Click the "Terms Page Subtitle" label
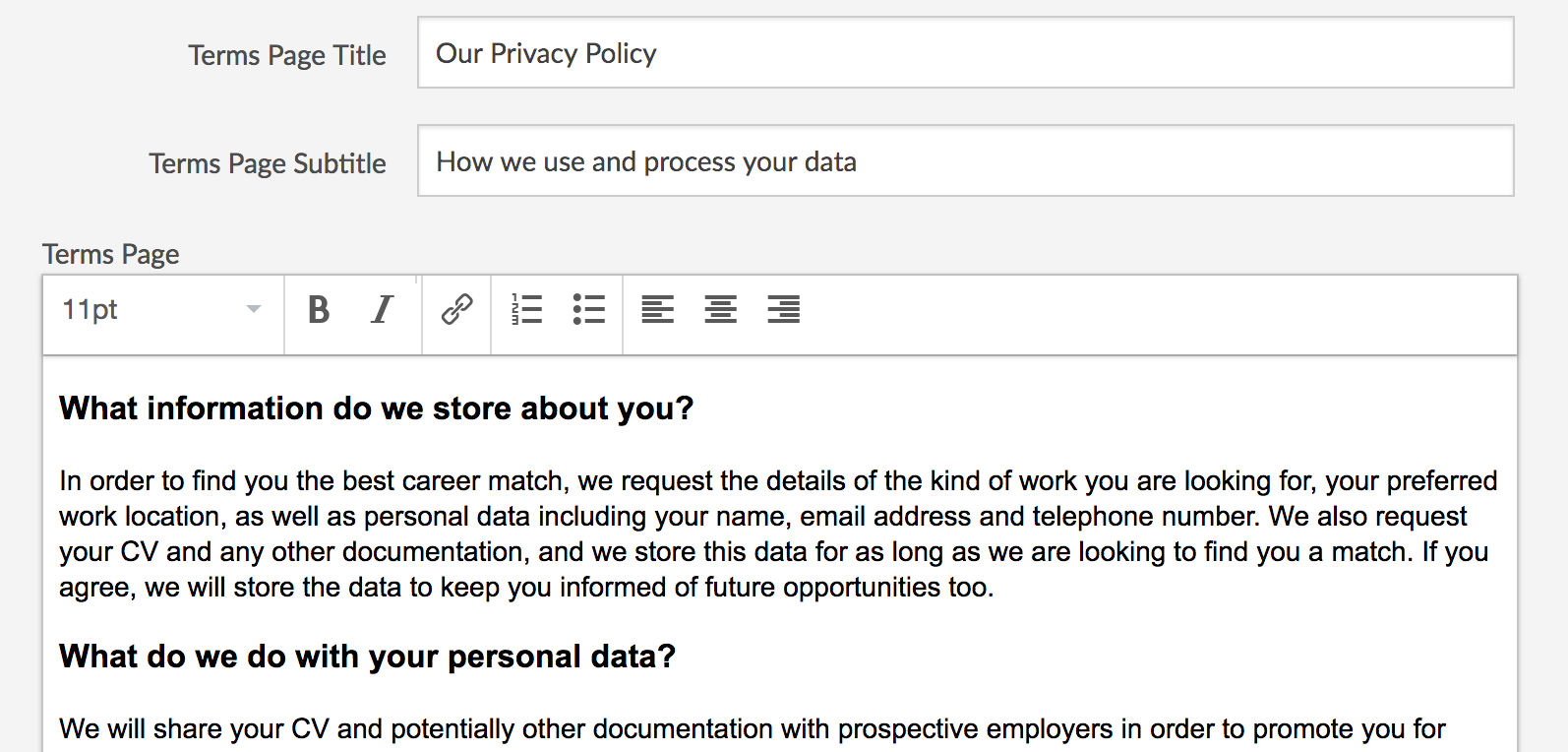 pos(268,163)
